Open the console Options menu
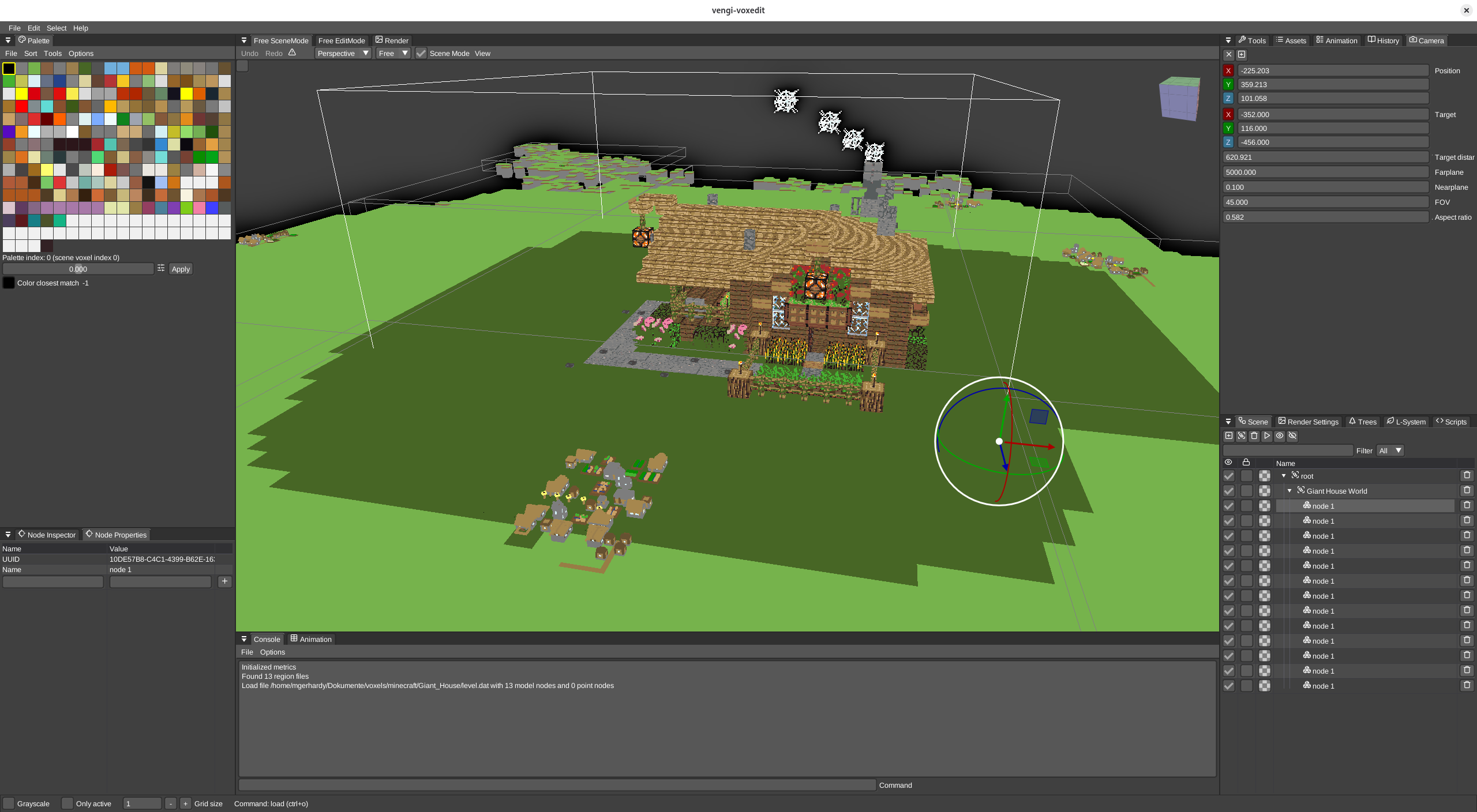 point(272,652)
